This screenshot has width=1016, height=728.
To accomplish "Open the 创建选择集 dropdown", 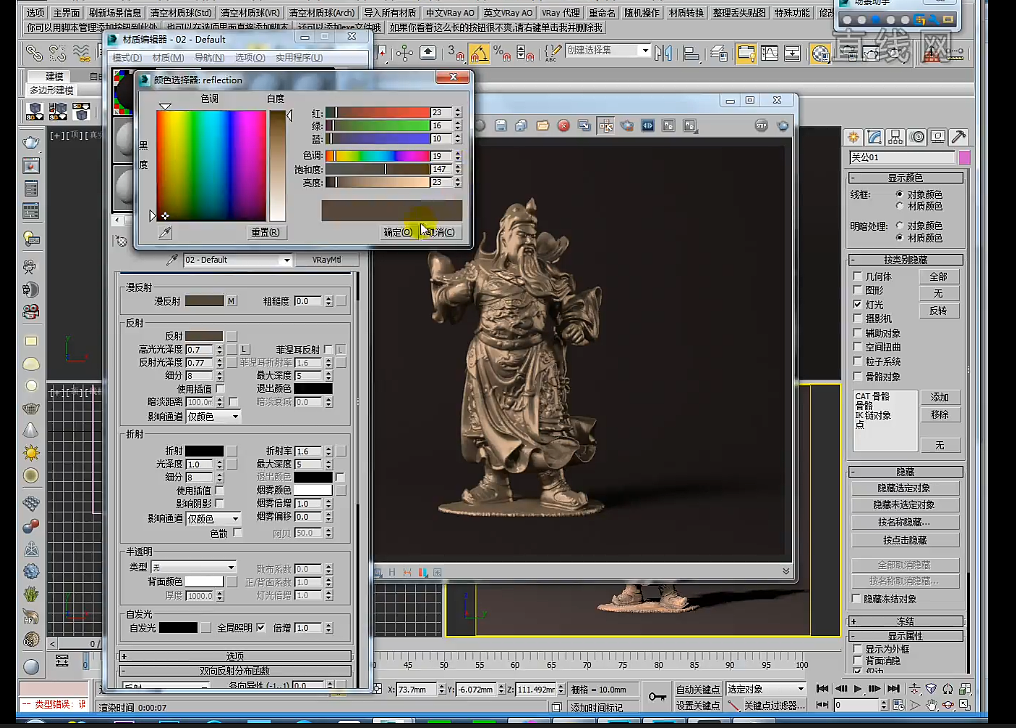I will click(645, 51).
